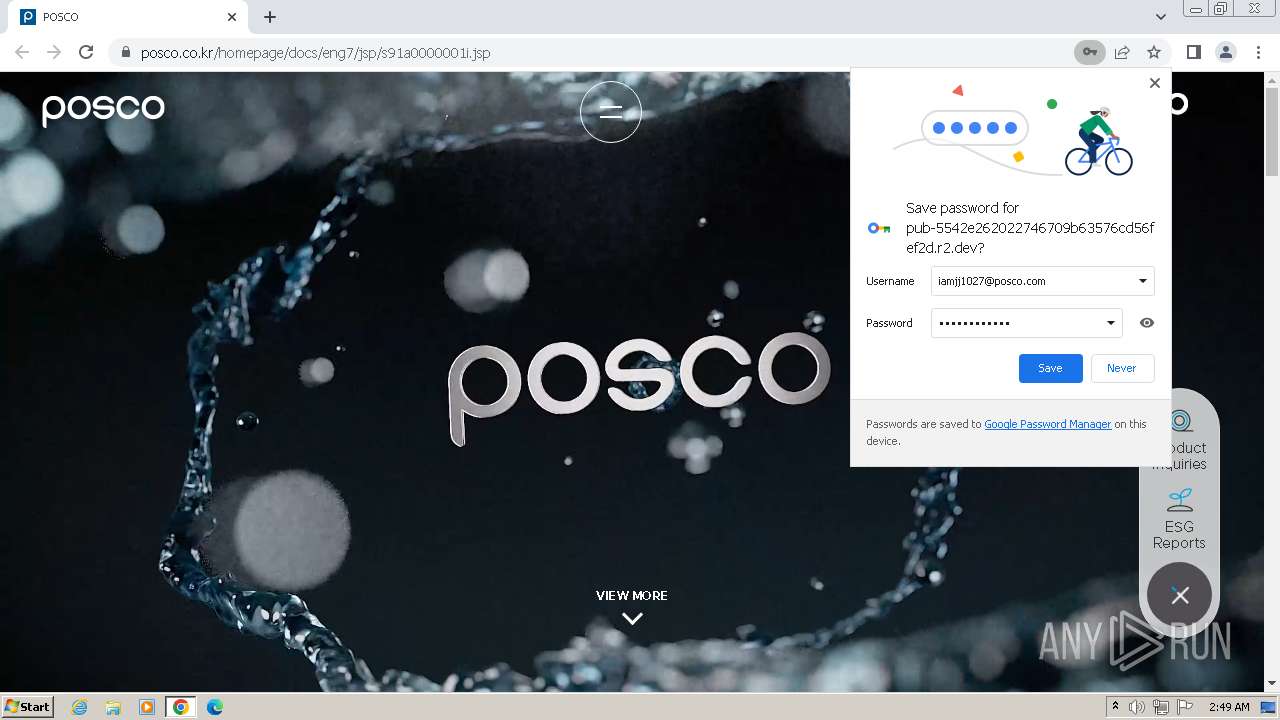
Task: Open the volume speaker tray icon
Action: (1137, 707)
